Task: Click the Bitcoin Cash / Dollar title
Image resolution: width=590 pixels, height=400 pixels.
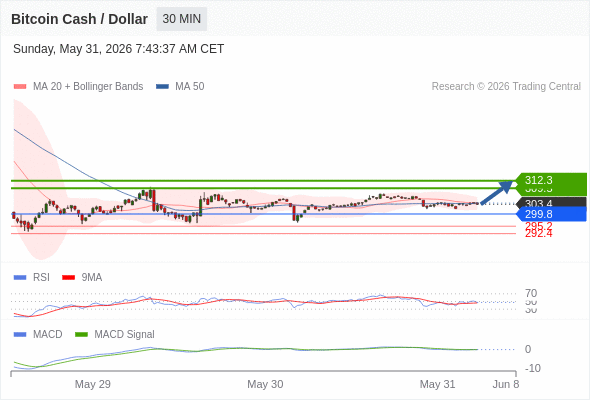Action: 79,19
